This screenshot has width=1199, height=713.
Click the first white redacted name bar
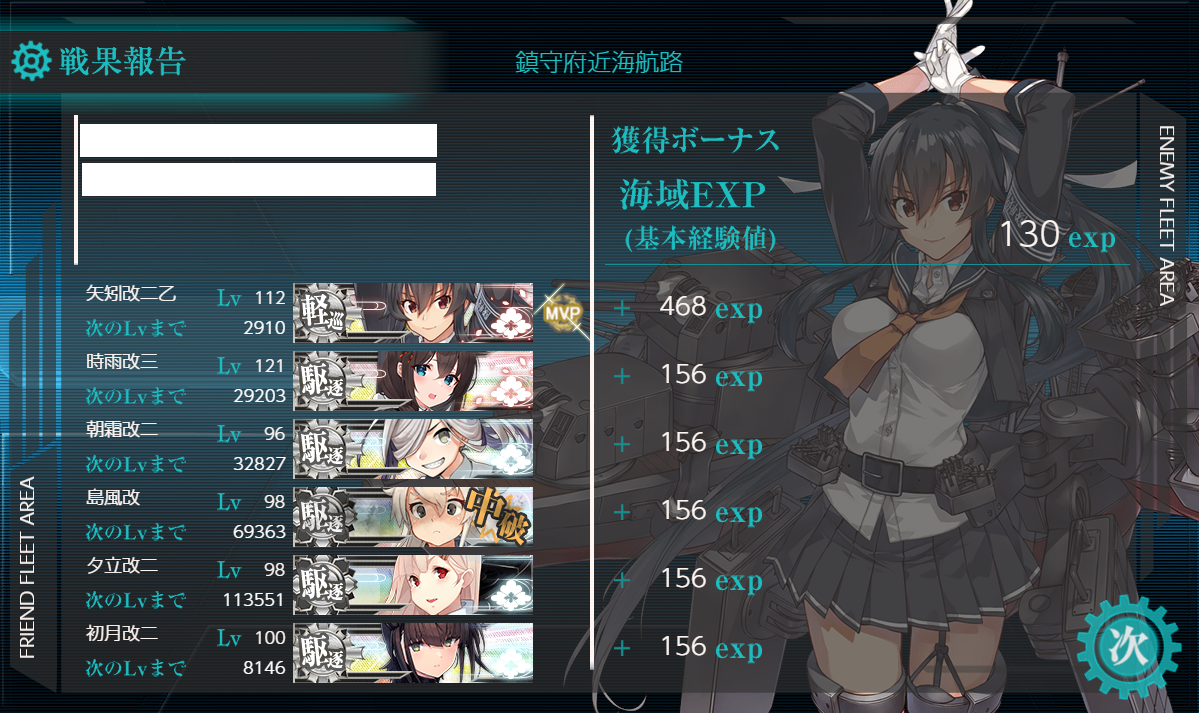[258, 141]
